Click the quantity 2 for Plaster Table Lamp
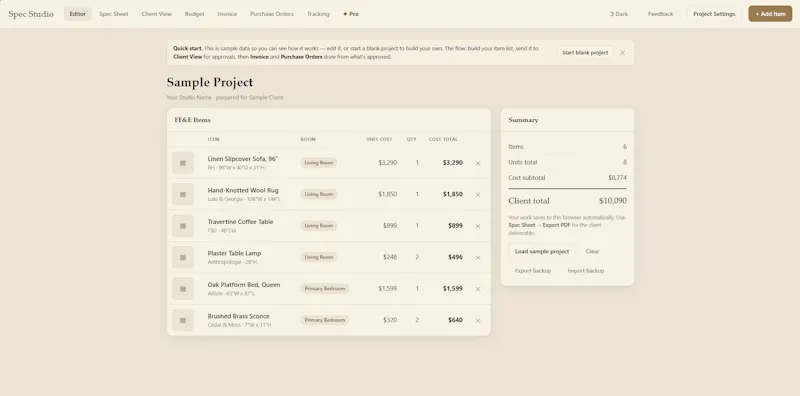The height and width of the screenshot is (396, 800). [417, 257]
